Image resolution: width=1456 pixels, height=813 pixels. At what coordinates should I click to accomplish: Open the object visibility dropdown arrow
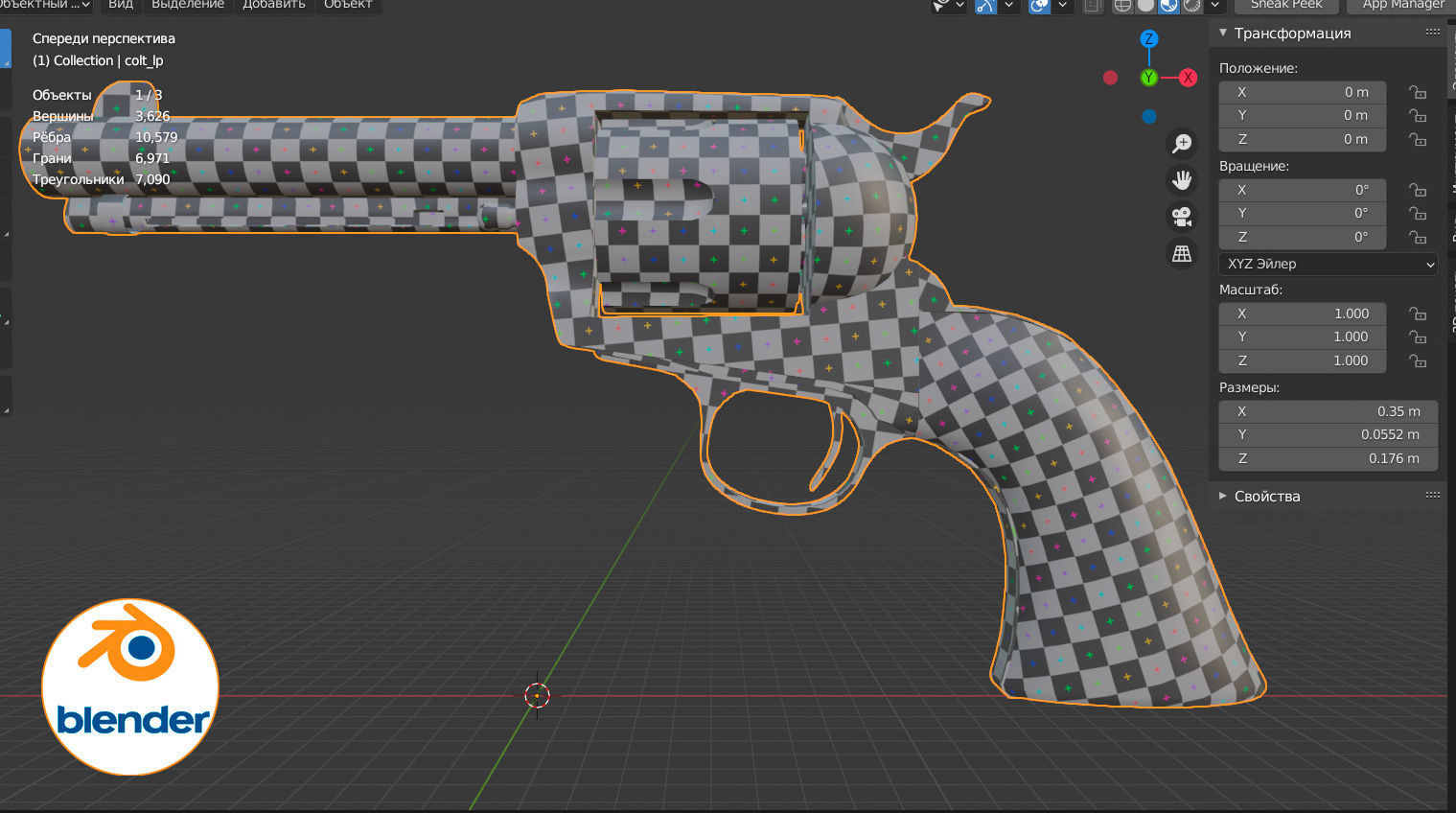point(959,5)
